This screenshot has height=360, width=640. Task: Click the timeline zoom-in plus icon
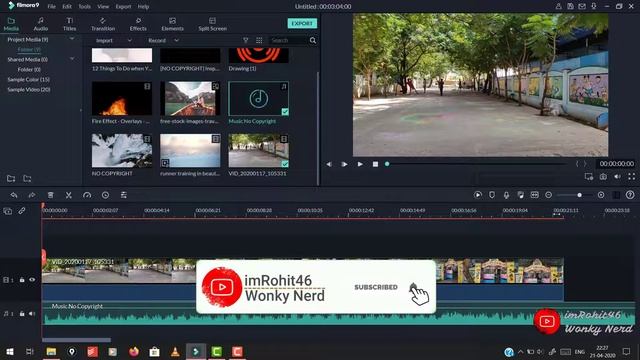point(601,195)
